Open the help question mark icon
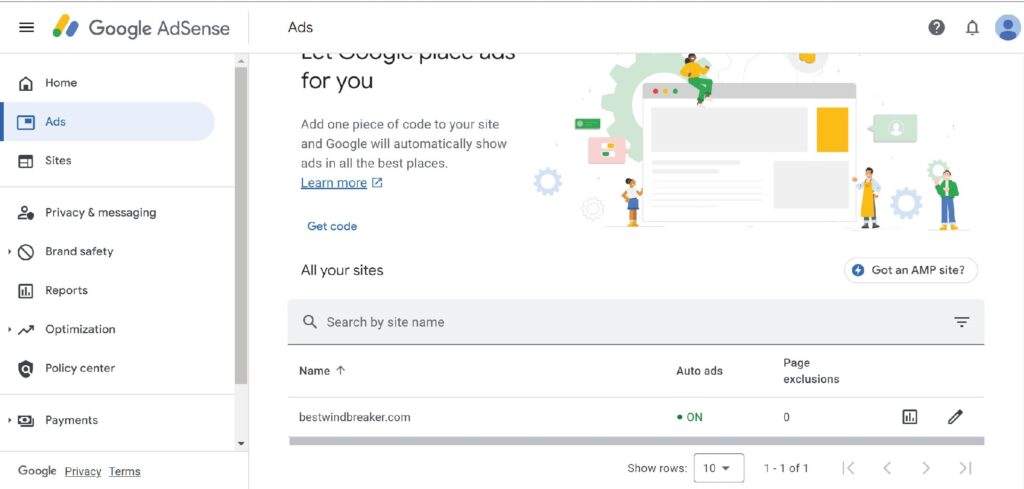Screen dimensions: 1024x489 936,27
